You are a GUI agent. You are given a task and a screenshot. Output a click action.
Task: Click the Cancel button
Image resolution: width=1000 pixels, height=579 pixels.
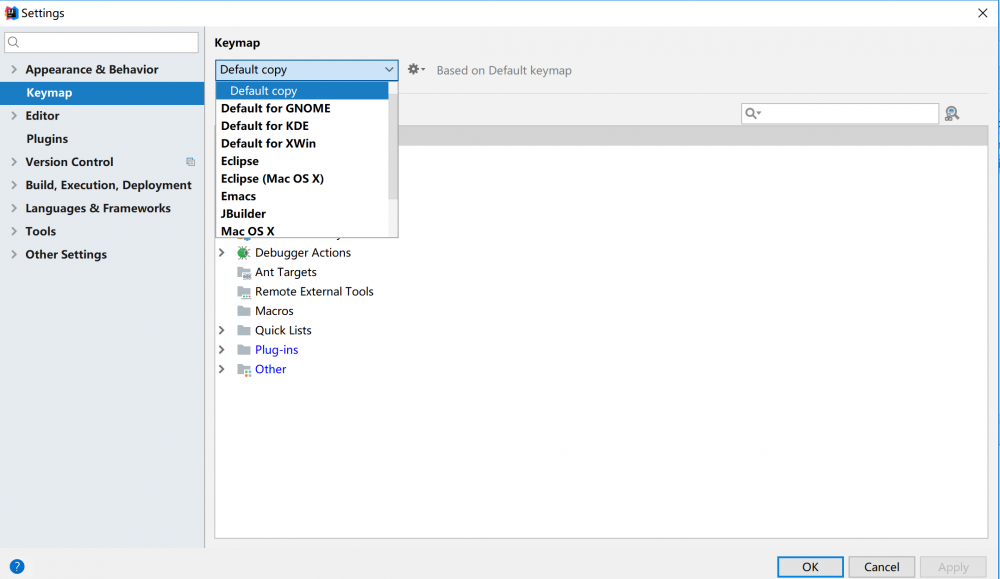coord(881,567)
